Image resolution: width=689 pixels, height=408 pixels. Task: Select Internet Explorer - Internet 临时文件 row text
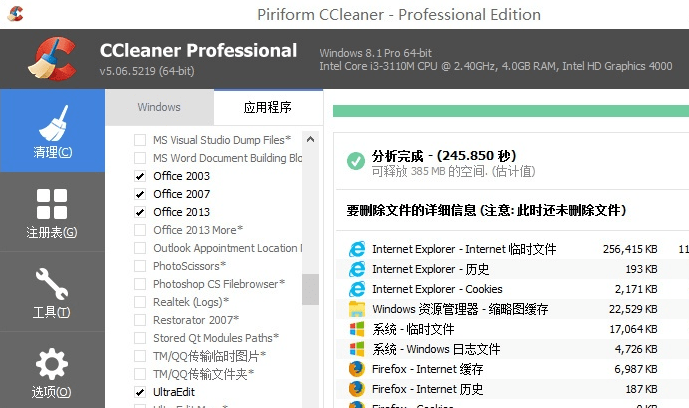pyautogui.click(x=464, y=249)
